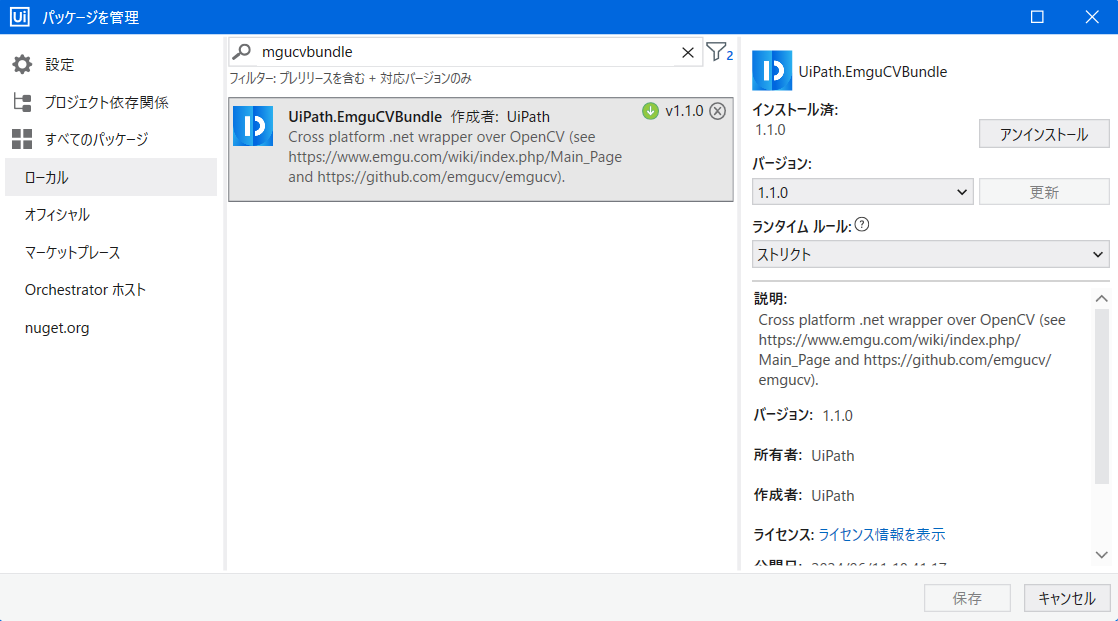The width and height of the screenshot is (1118, 621).
Task: Close the パッケージを管理 window
Action: click(x=1092, y=16)
